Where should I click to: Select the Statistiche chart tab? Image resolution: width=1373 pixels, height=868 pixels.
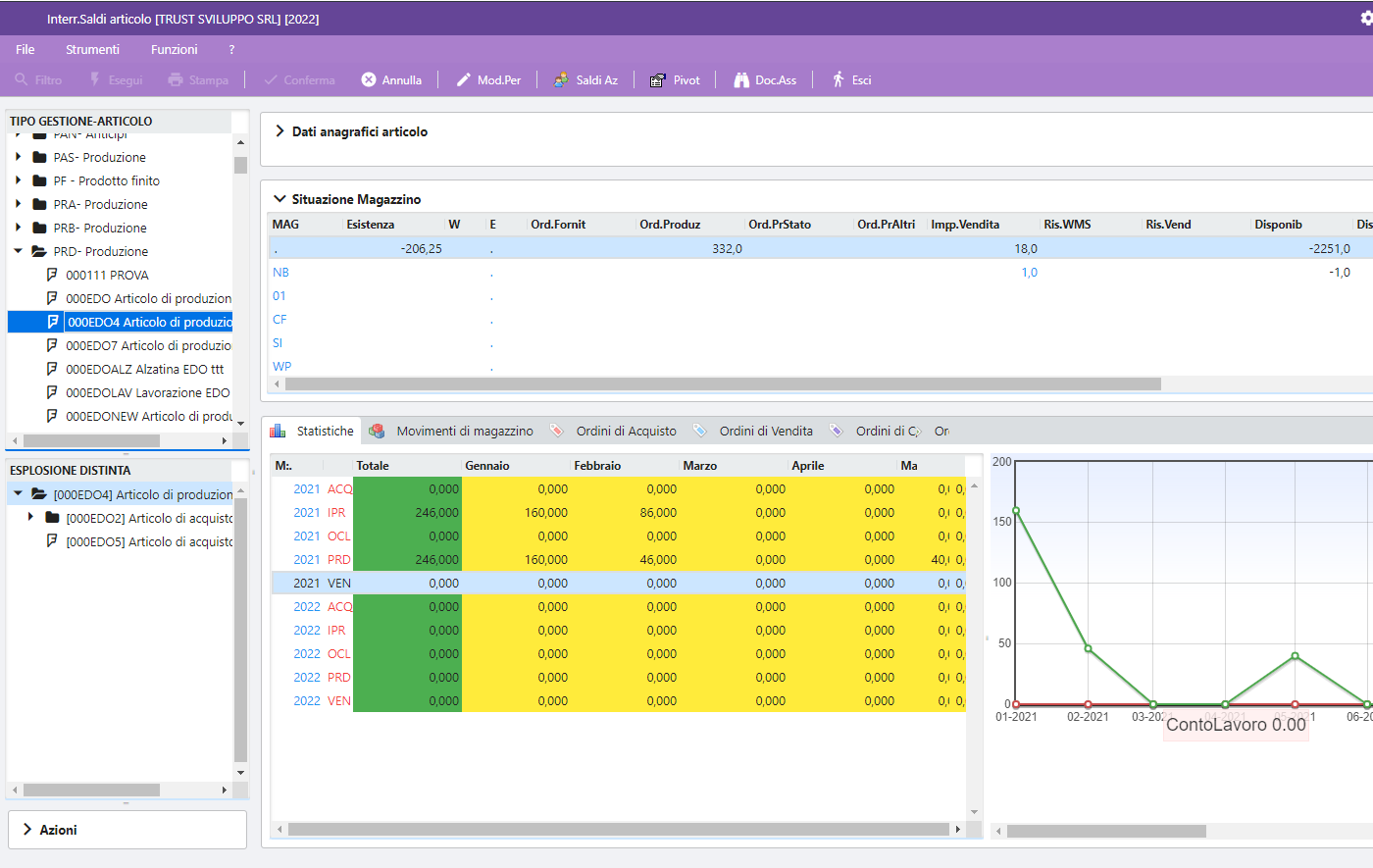pos(312,431)
